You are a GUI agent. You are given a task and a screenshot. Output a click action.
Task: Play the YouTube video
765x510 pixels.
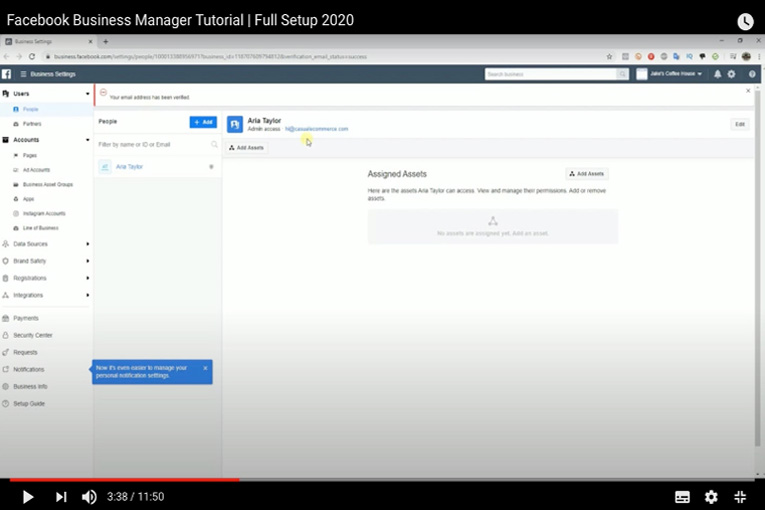[x=28, y=497]
